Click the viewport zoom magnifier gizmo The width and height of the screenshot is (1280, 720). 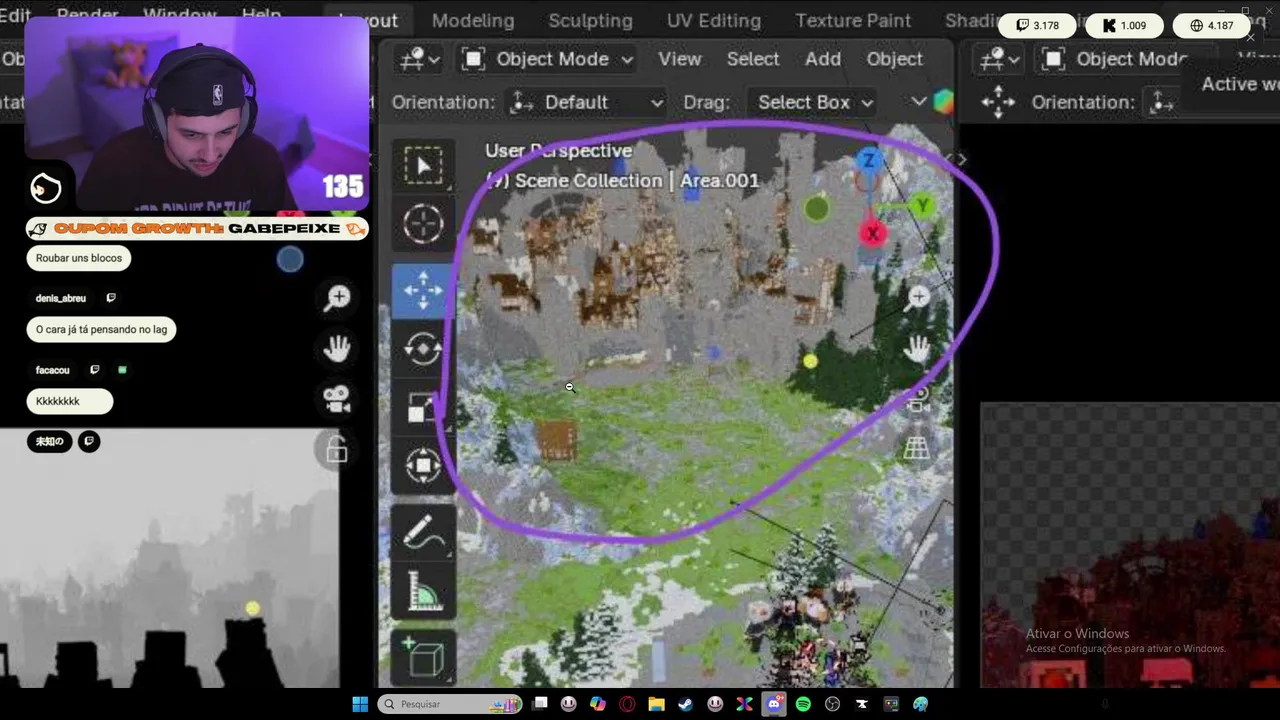918,297
